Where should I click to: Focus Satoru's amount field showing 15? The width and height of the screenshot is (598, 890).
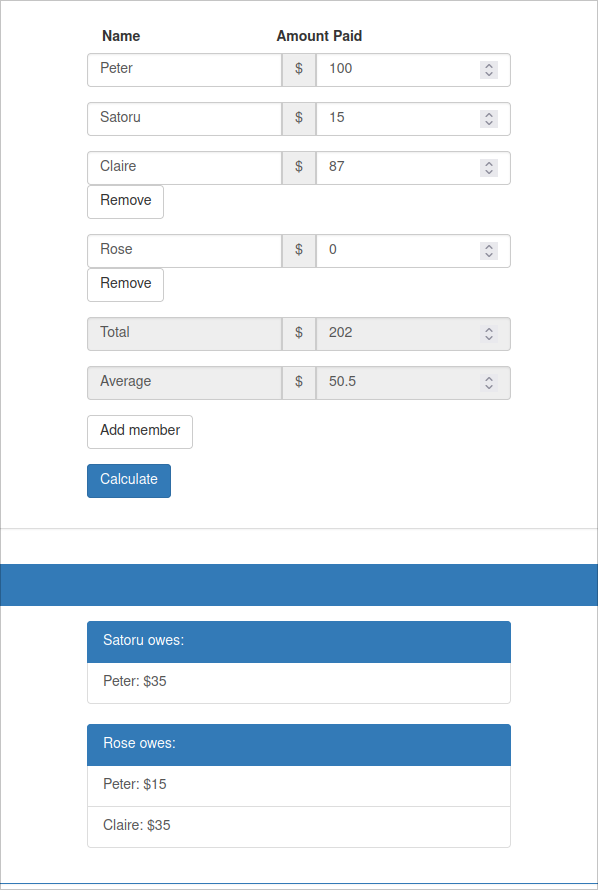coord(413,119)
